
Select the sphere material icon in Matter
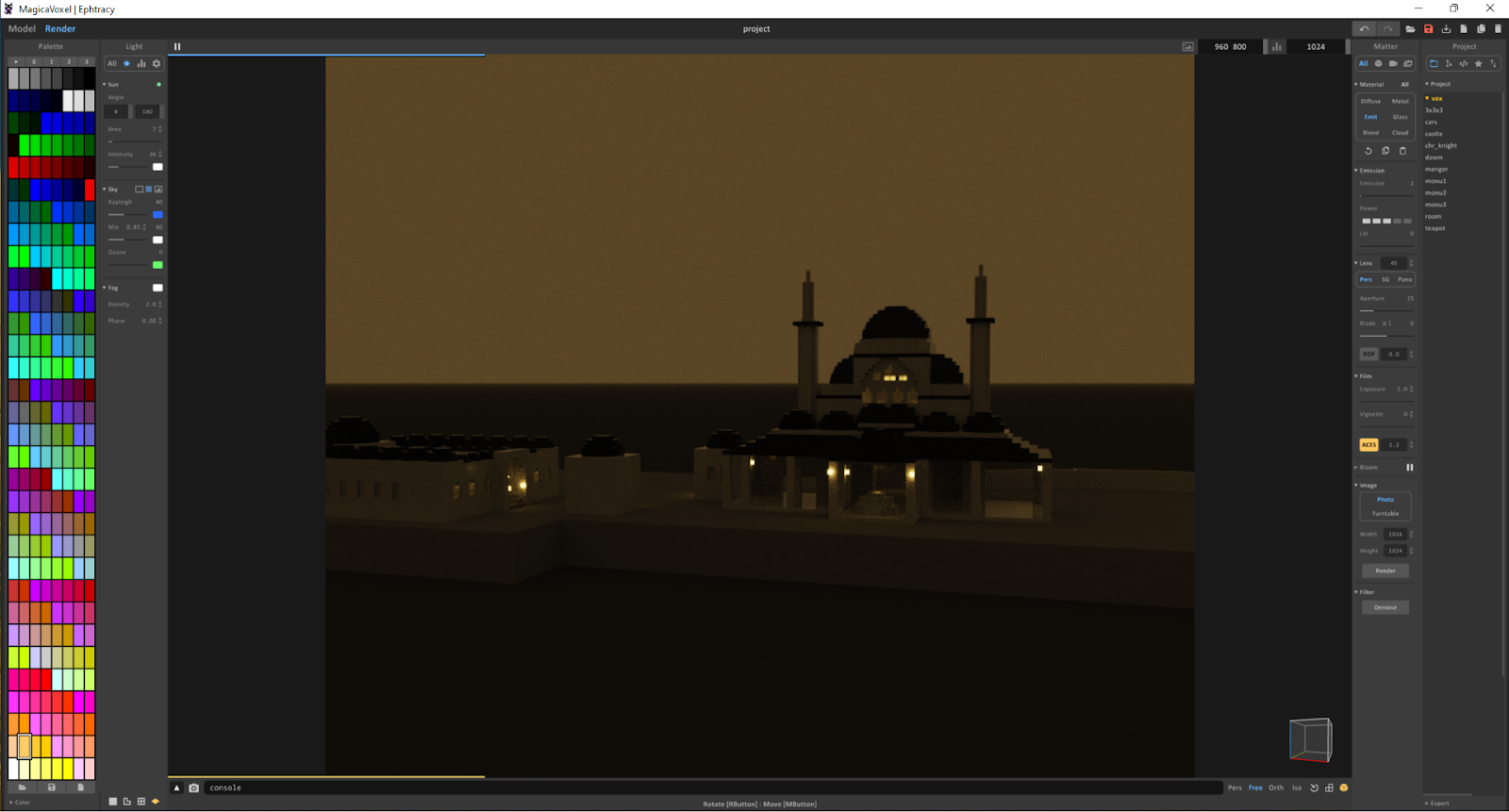click(x=1378, y=64)
